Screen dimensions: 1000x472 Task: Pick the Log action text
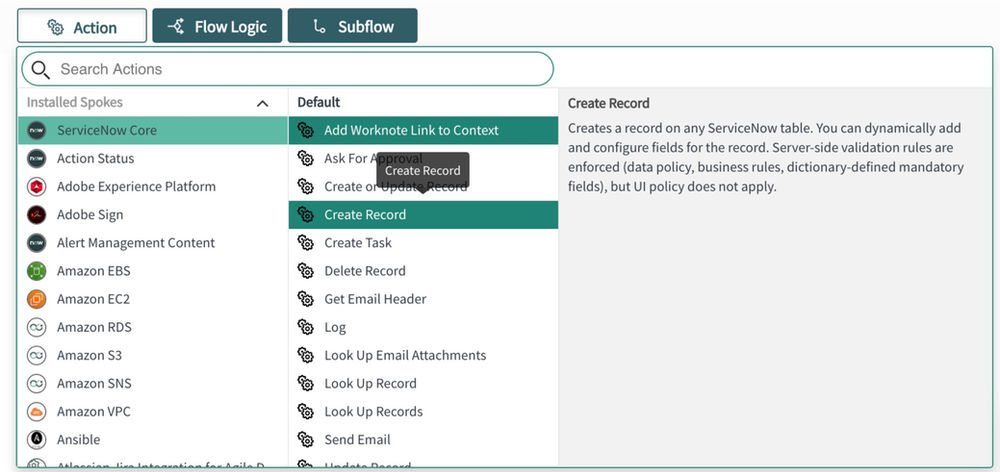335,327
